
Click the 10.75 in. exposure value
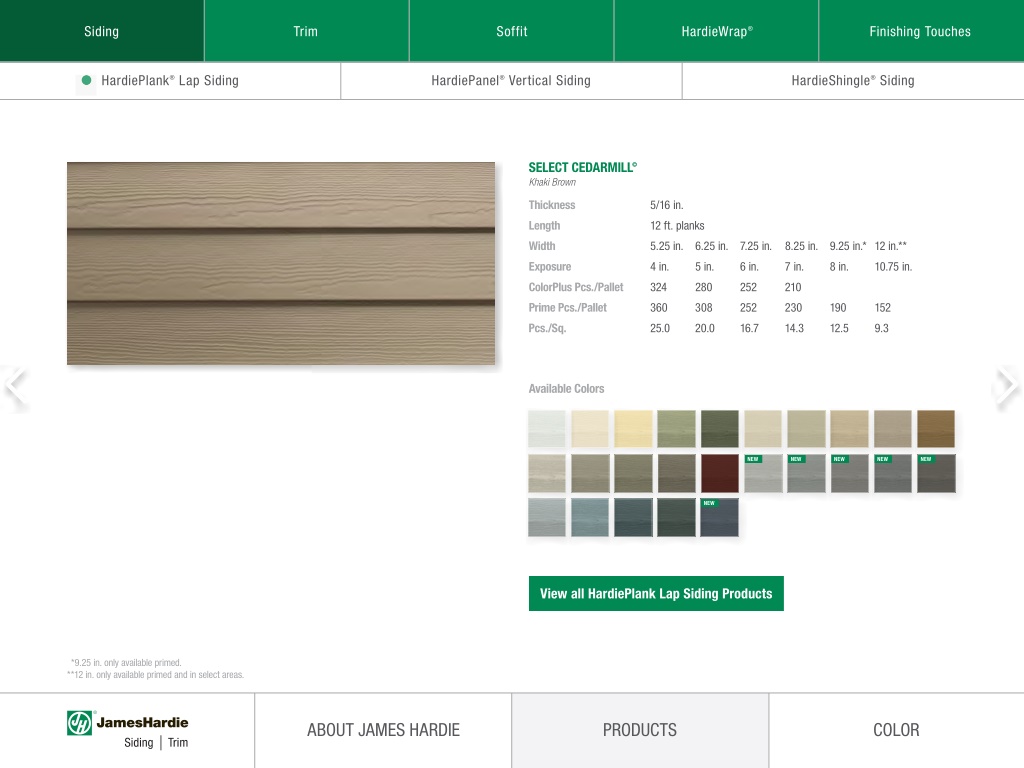(x=893, y=267)
